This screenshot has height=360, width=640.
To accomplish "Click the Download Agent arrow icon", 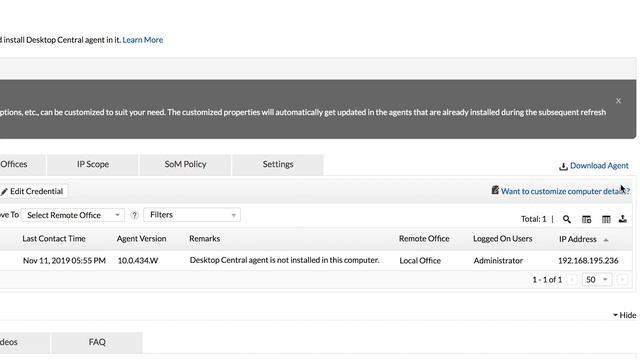I will (x=563, y=166).
